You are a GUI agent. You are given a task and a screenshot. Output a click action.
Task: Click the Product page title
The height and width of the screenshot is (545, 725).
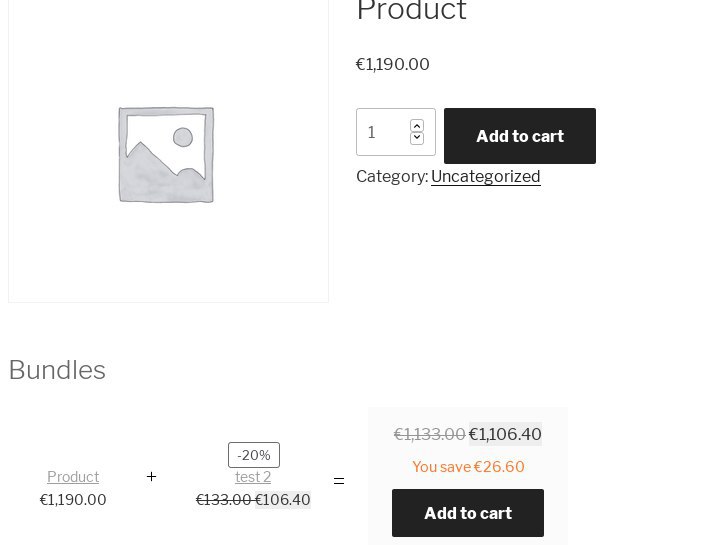tap(412, 9)
